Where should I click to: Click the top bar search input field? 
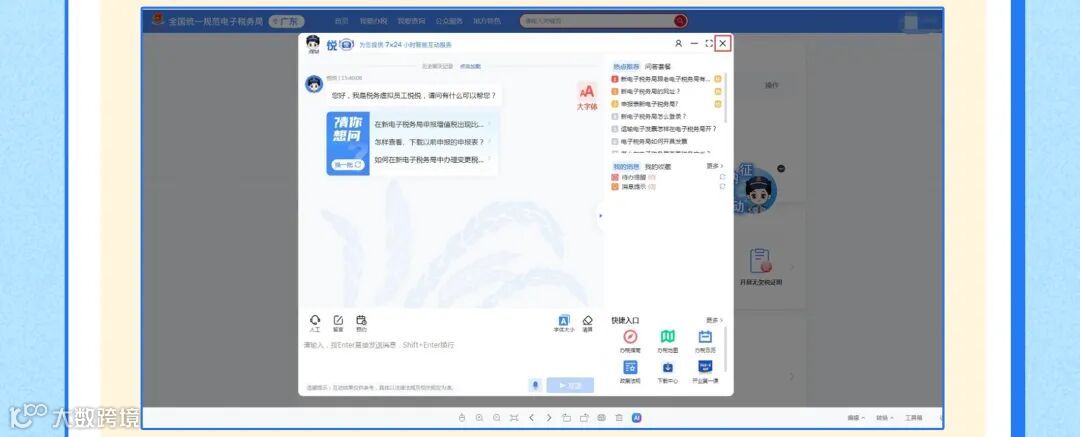[596, 21]
